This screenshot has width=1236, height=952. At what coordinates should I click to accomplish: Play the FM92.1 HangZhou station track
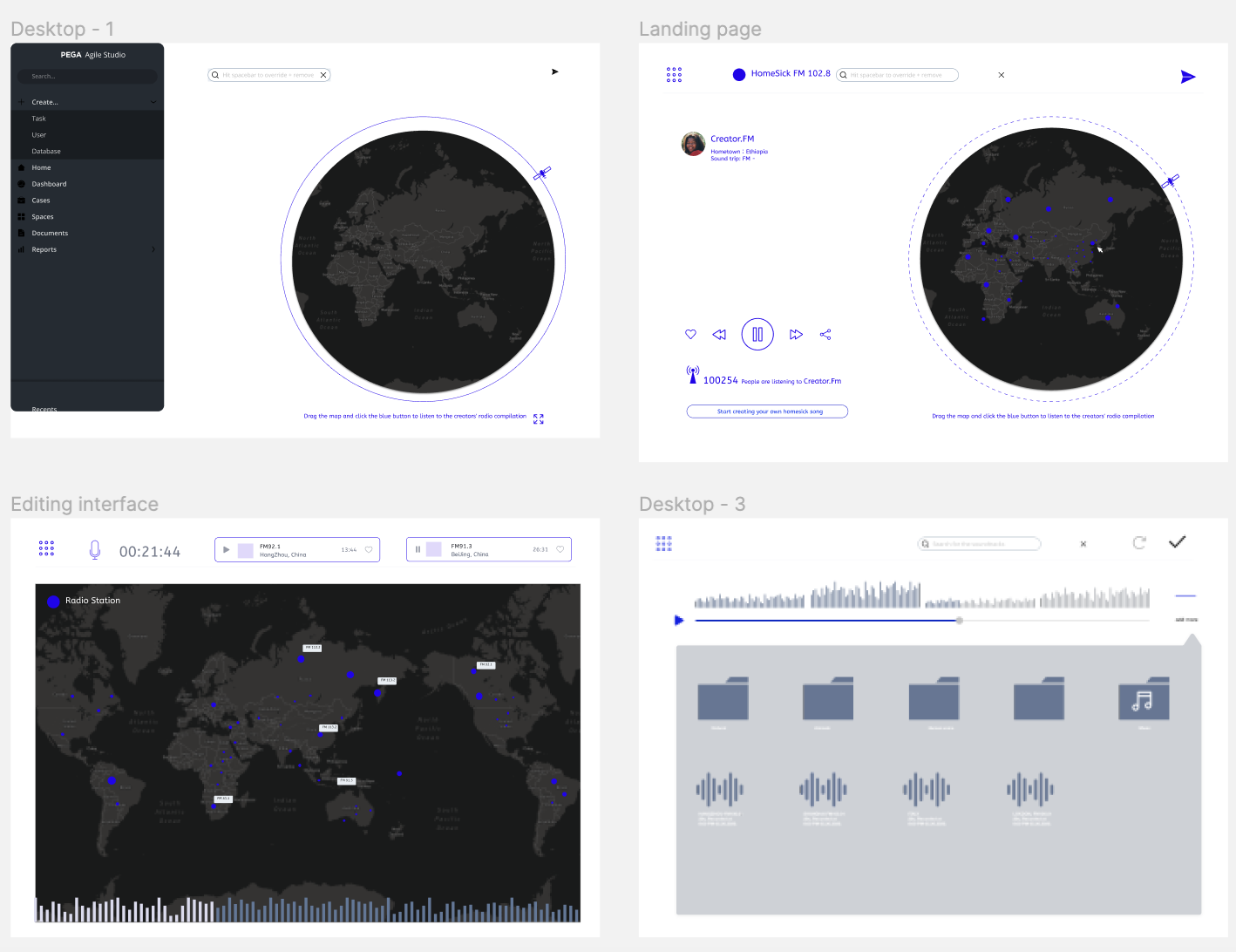click(227, 550)
